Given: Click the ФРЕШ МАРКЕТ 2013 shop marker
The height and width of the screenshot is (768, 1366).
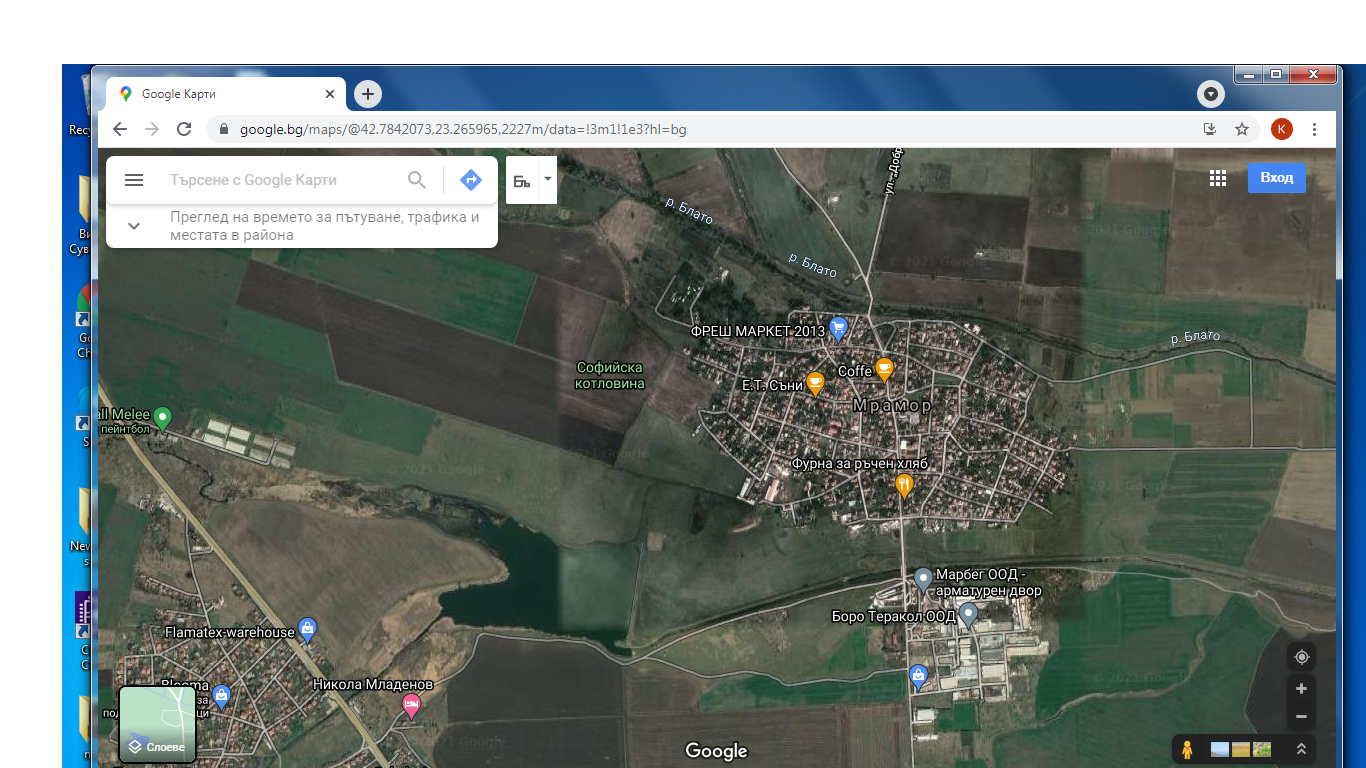Looking at the screenshot, I should (x=839, y=328).
